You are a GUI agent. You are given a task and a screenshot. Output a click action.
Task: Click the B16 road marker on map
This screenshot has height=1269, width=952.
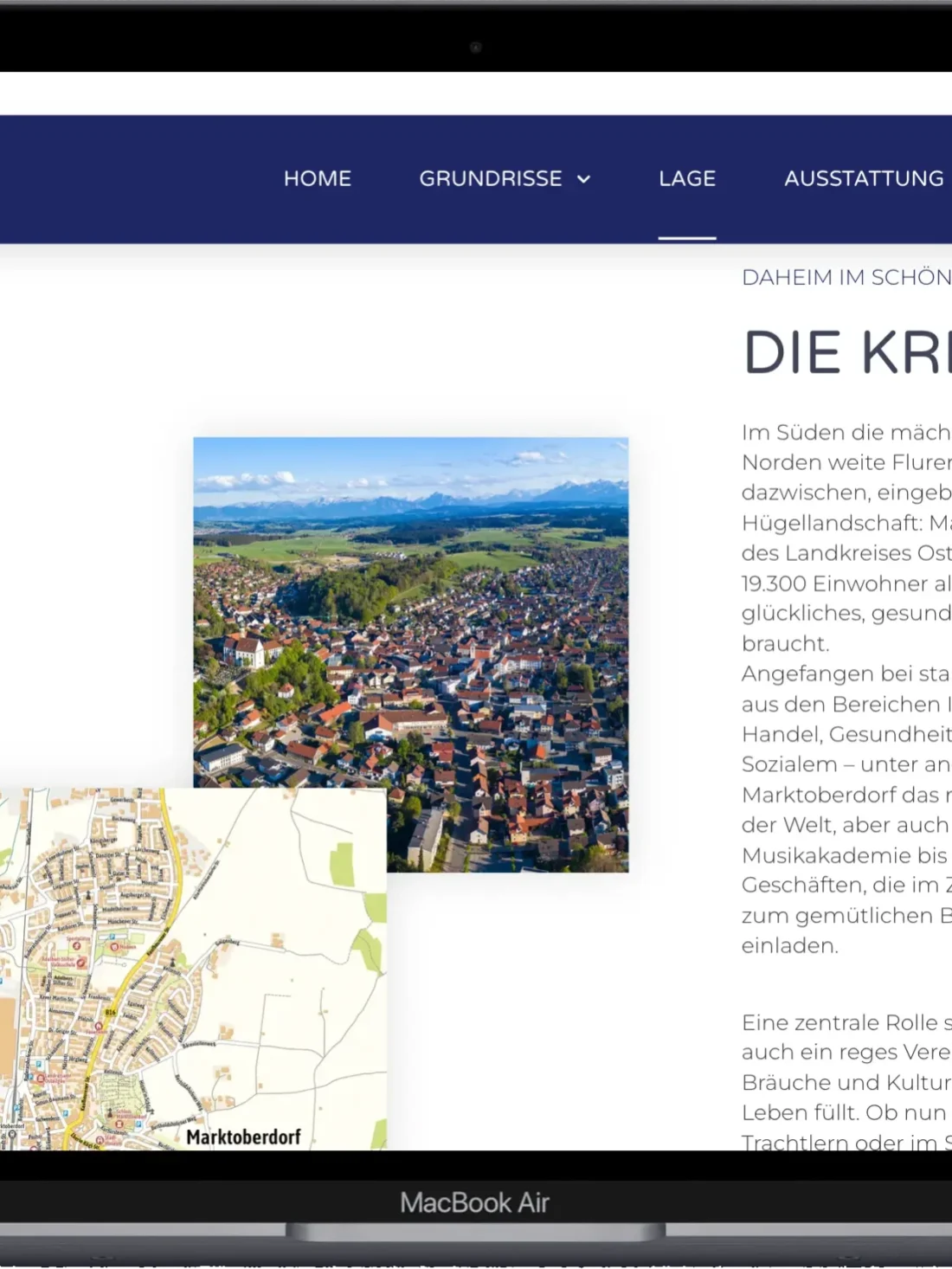[x=110, y=1012]
